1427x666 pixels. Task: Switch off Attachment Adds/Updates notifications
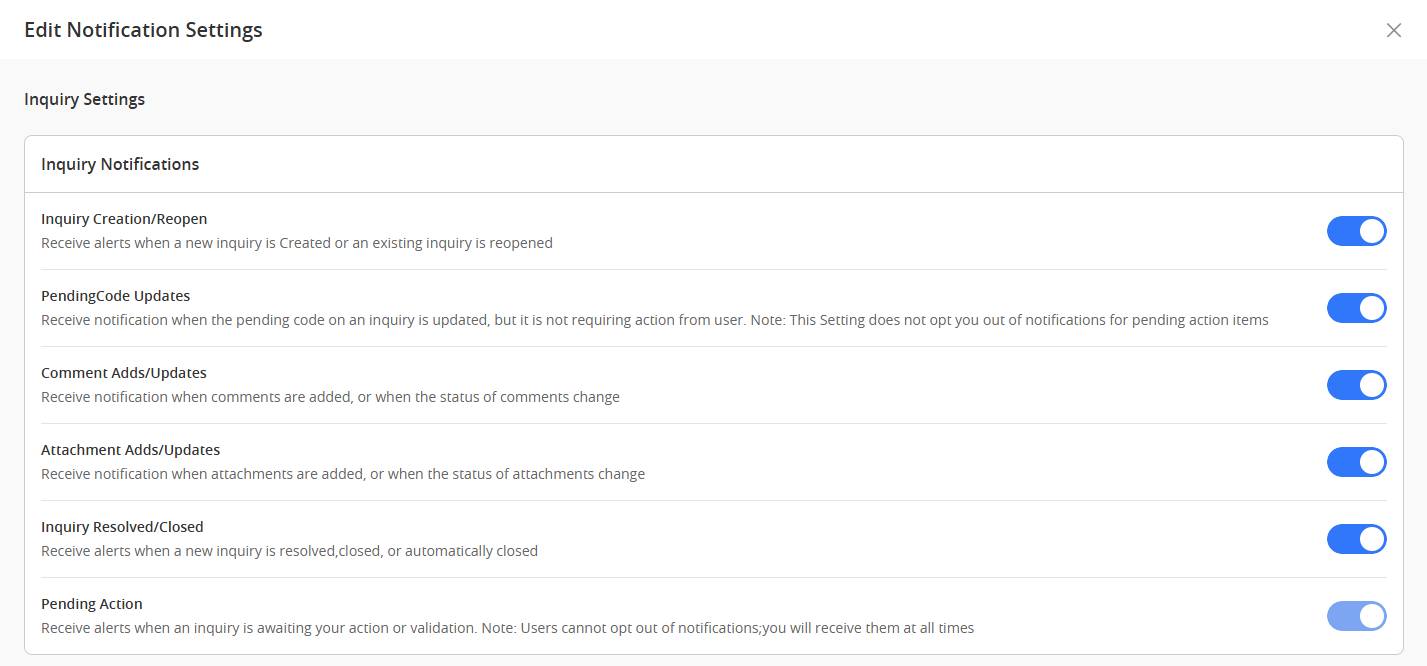pos(1356,462)
